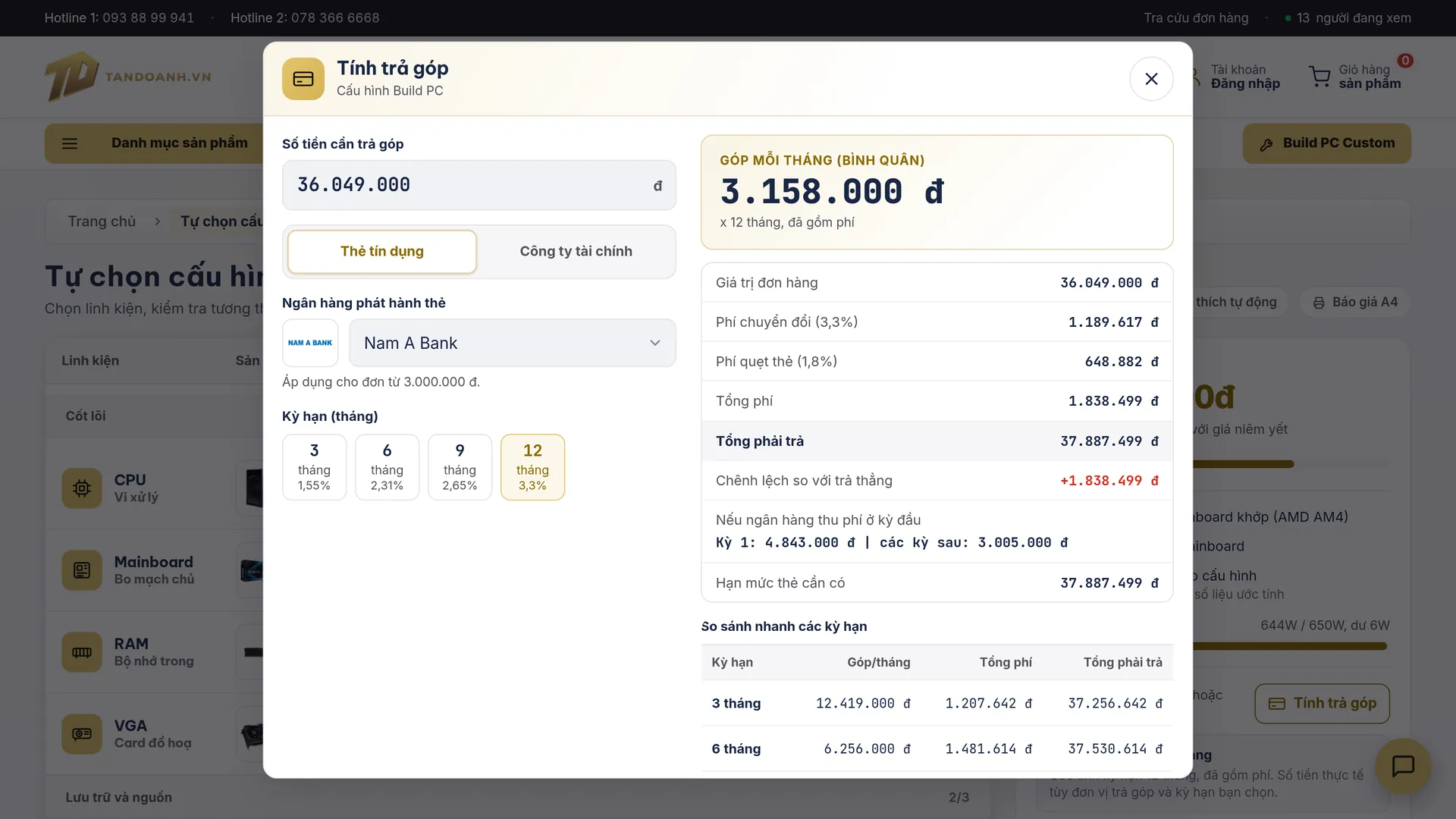Click the 6 tháng row in comparison table

(937, 749)
